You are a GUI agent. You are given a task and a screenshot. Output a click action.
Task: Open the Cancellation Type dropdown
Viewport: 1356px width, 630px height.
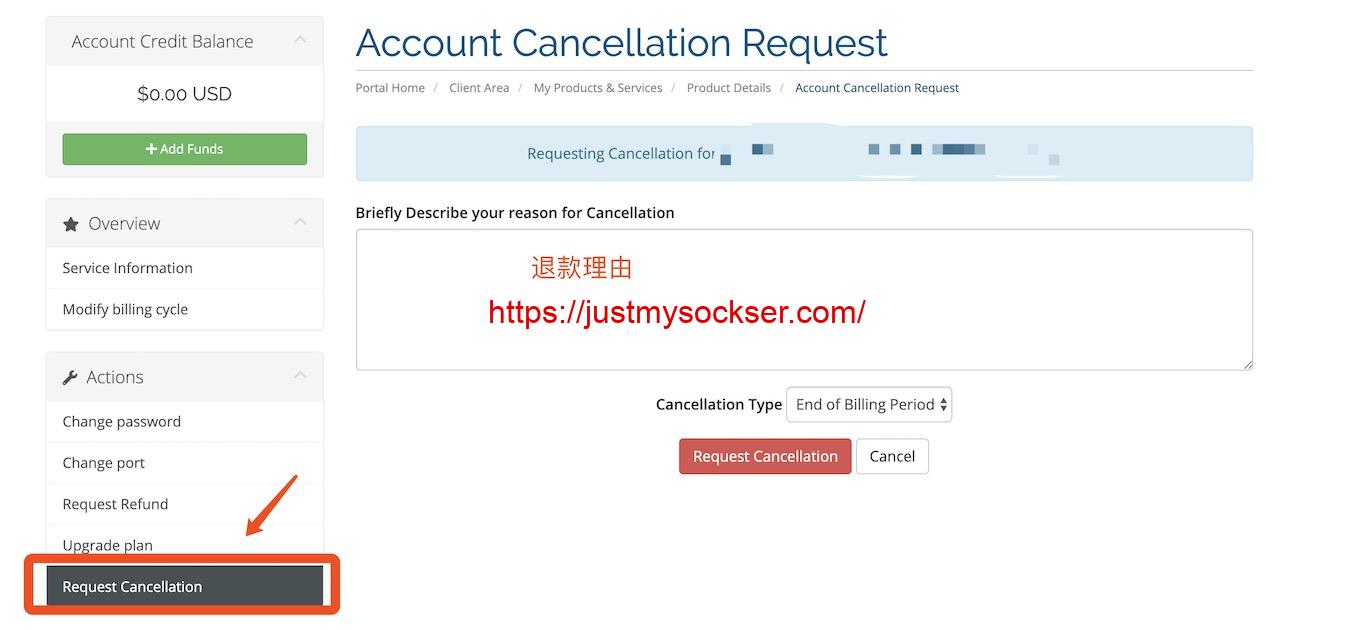[x=869, y=404]
